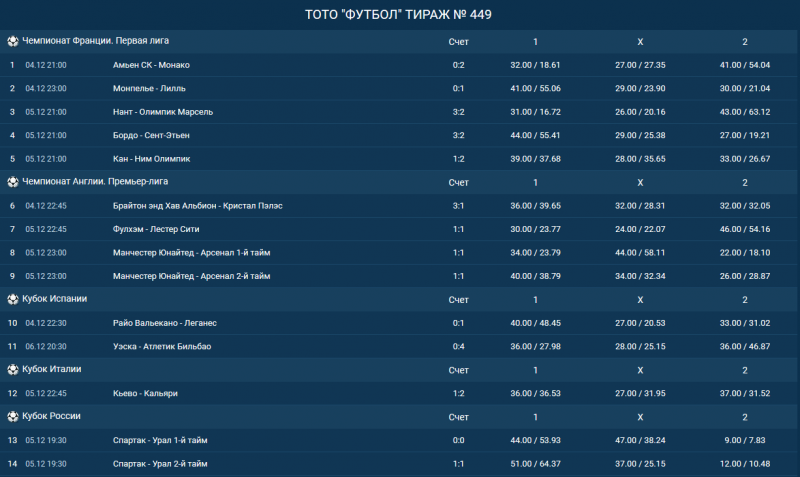This screenshot has height=477, width=800.
Task: Select Манчестер Юнайтед - Арсенал 2-й тайм
Action: click(x=191, y=277)
